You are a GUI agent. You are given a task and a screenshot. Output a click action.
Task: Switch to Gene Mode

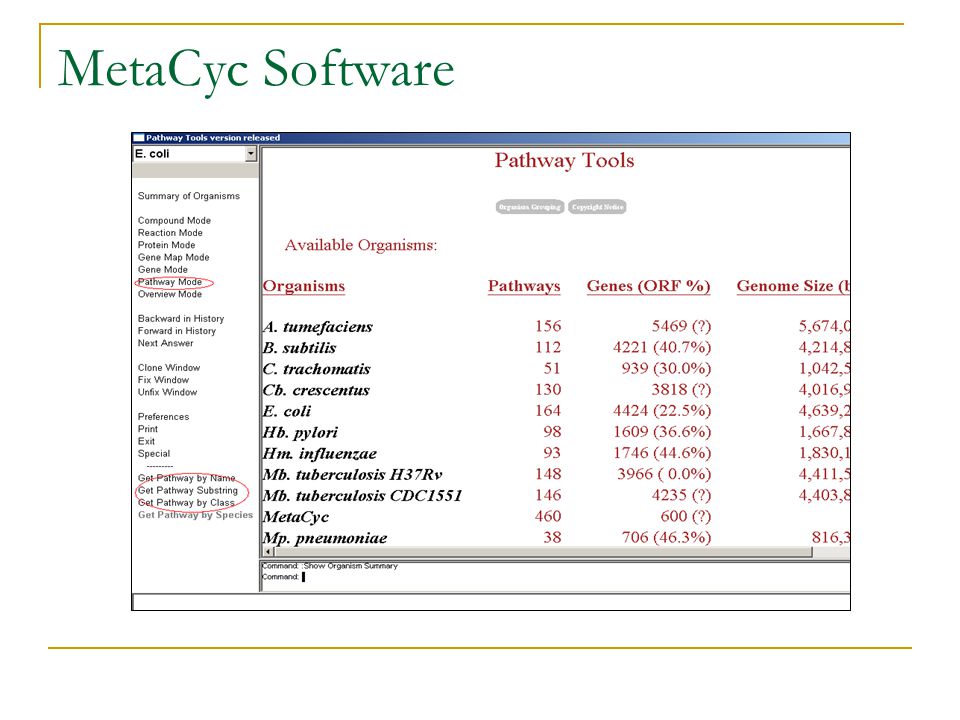[162, 269]
